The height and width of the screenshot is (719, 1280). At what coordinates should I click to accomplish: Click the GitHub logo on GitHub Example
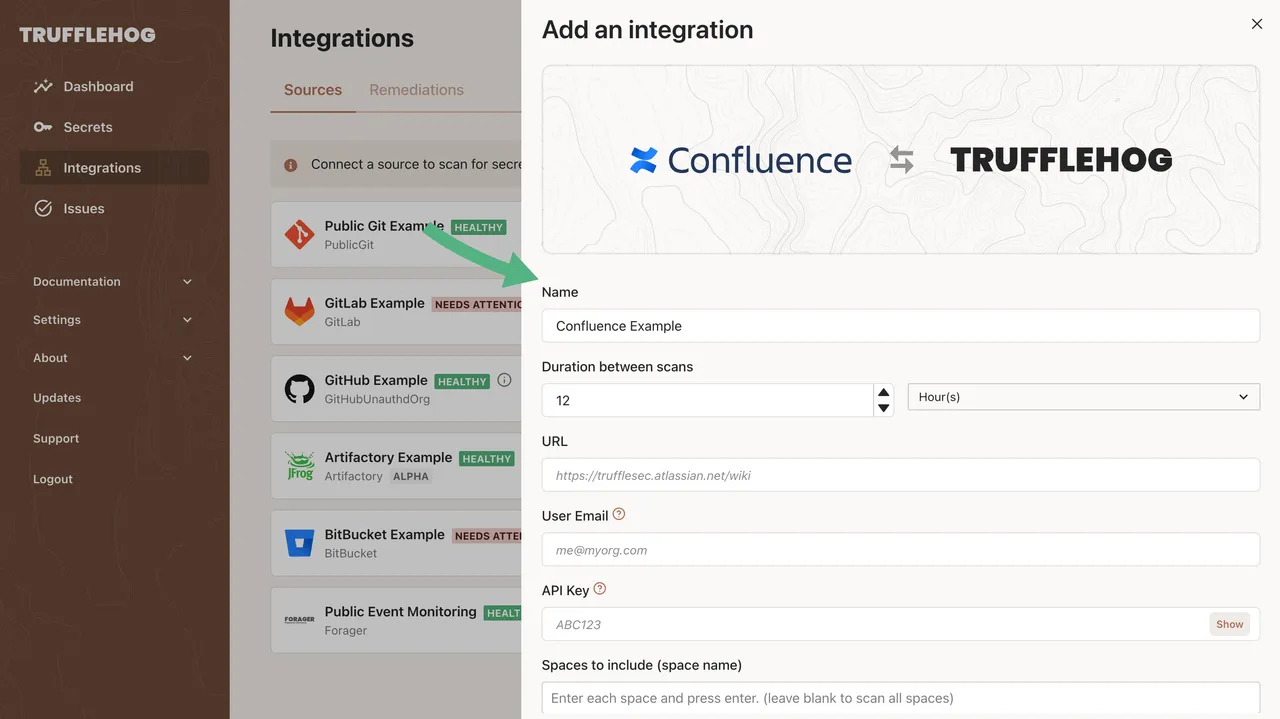(299, 388)
